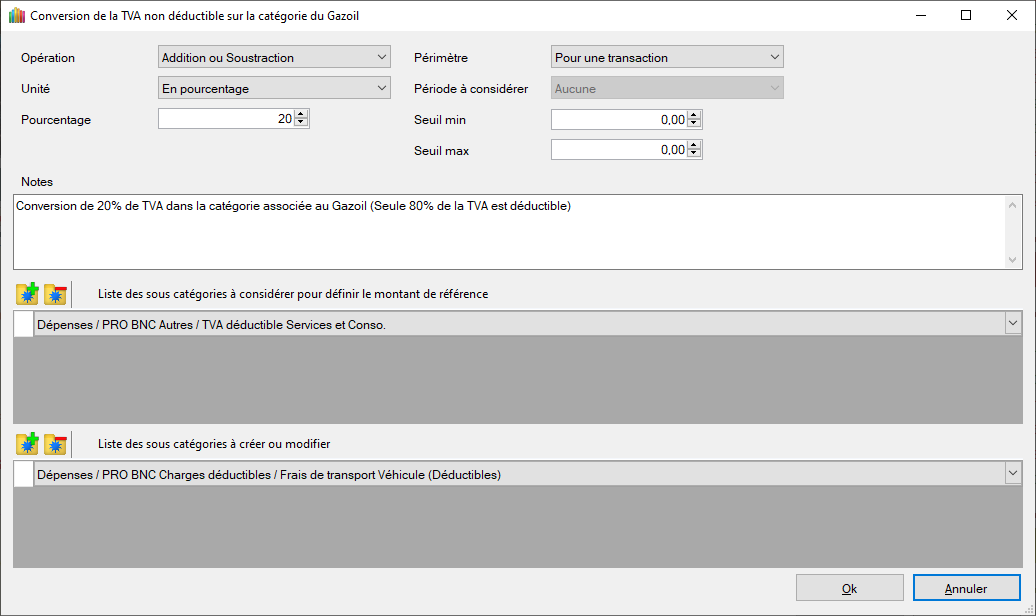The width and height of the screenshot is (1036, 616).
Task: Click the app icon in the title bar
Action: [x=16, y=15]
